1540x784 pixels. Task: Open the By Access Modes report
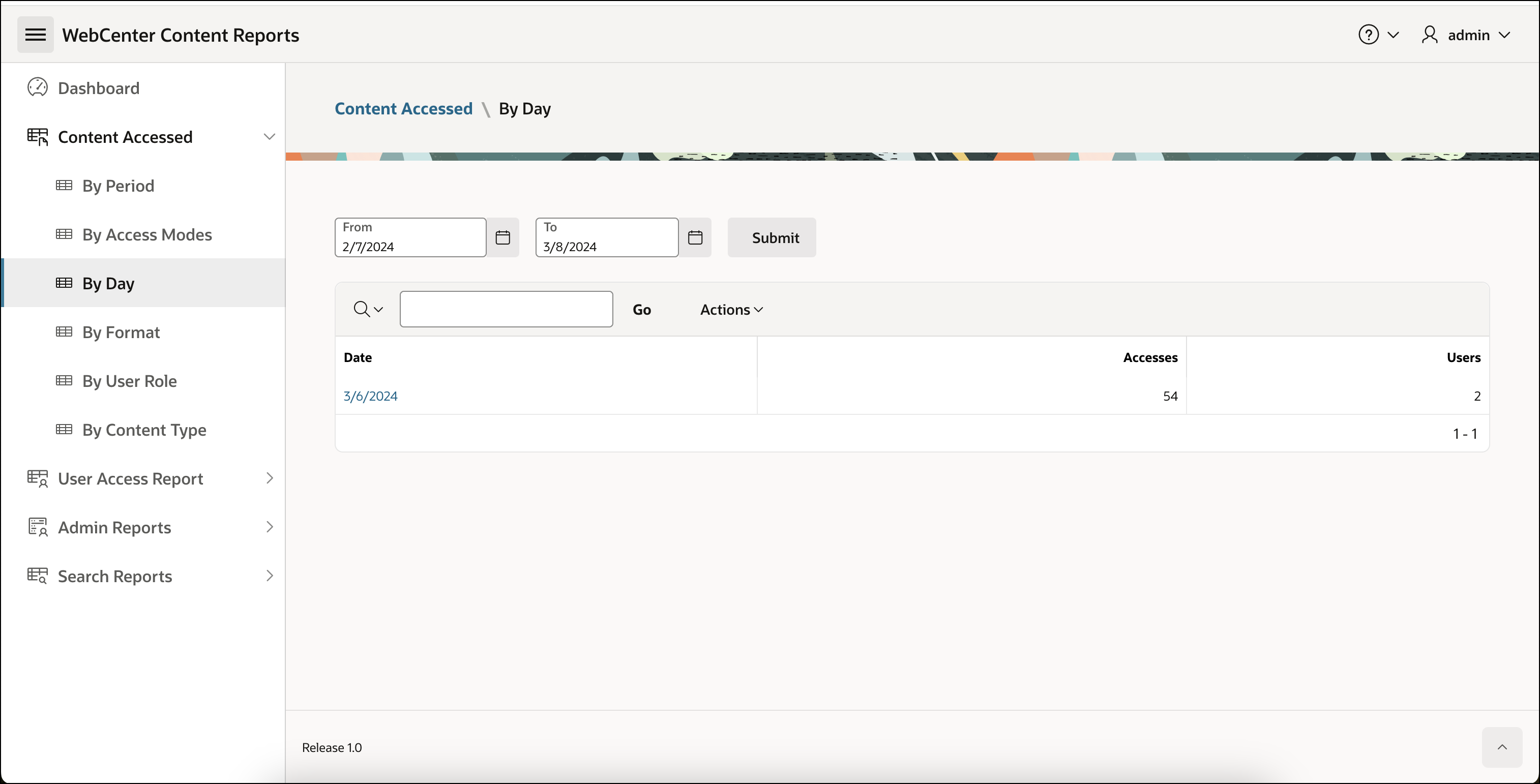coord(147,235)
